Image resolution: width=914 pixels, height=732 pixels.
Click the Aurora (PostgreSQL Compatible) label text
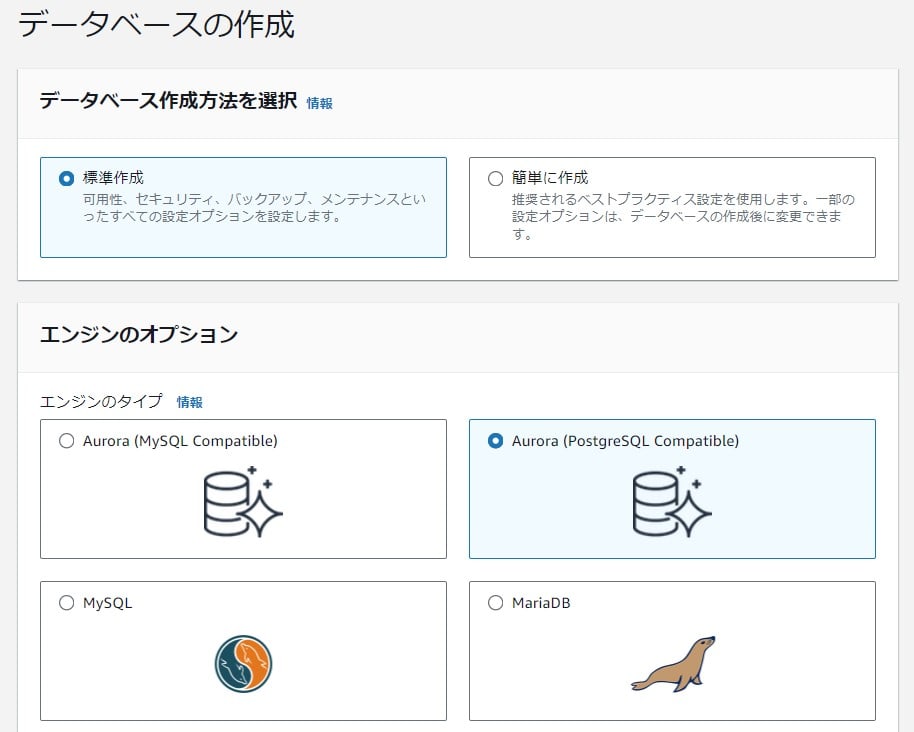click(x=625, y=441)
